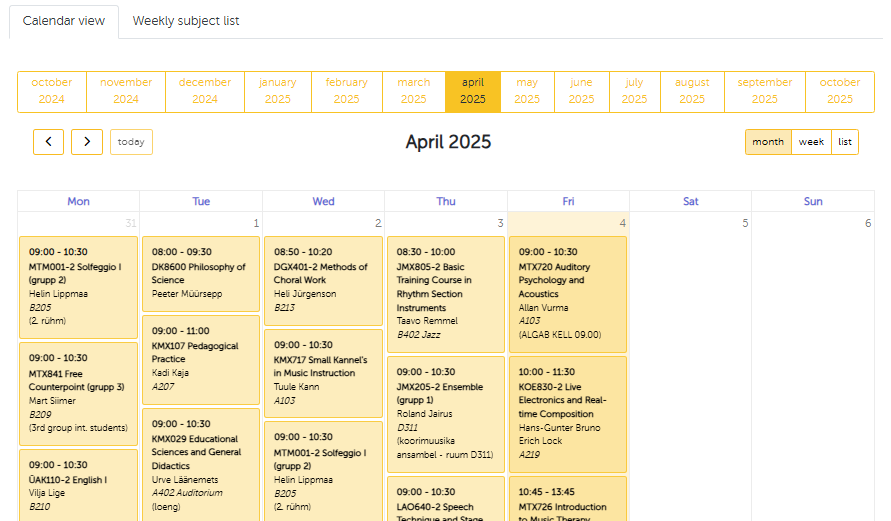Jump to March 2025

pyautogui.click(x=413, y=91)
